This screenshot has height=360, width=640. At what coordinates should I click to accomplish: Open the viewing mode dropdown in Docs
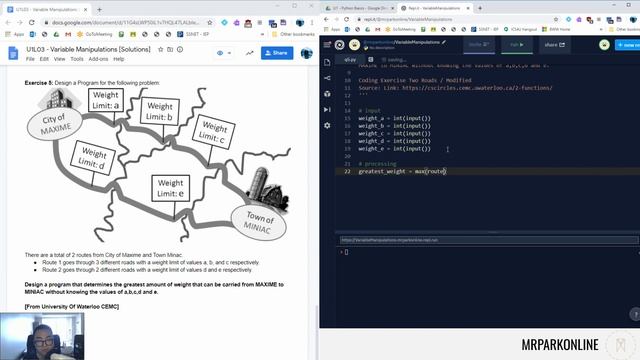(x=224, y=53)
